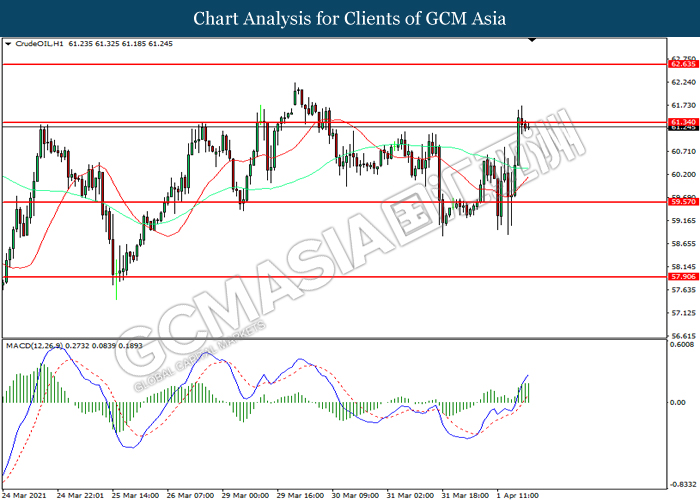This screenshot has height=500, width=700.
Task: Click the 24 Mar 22:01 time label
Action: [80, 495]
